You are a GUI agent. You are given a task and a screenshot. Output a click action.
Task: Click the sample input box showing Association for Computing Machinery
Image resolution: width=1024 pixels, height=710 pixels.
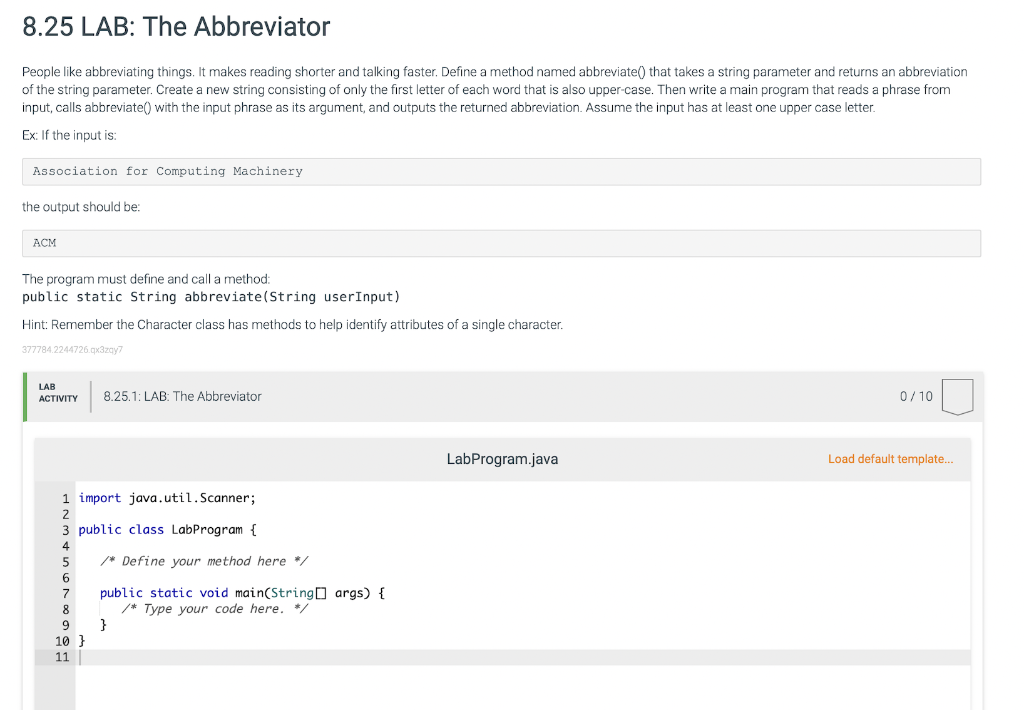pyautogui.click(x=501, y=171)
